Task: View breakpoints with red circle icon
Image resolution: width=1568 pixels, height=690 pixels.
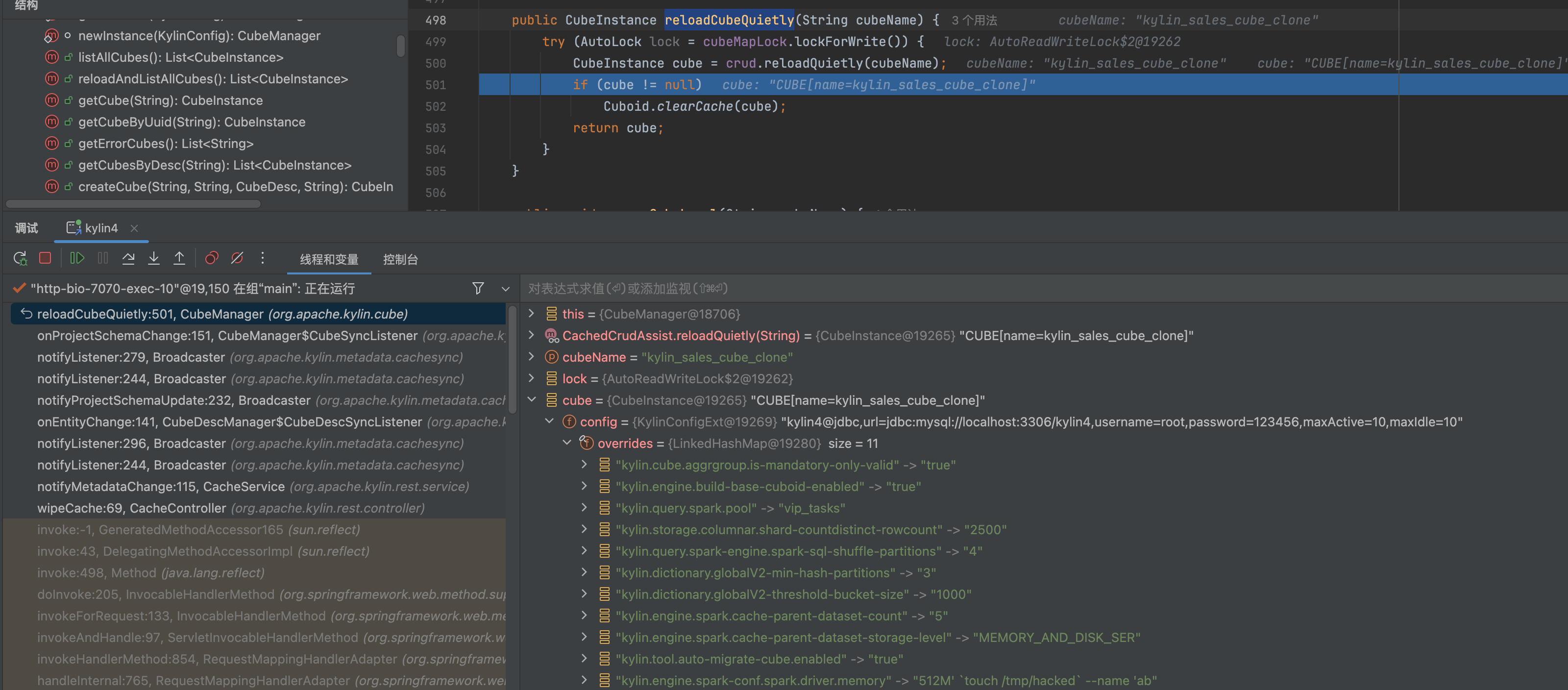Action: (211, 258)
